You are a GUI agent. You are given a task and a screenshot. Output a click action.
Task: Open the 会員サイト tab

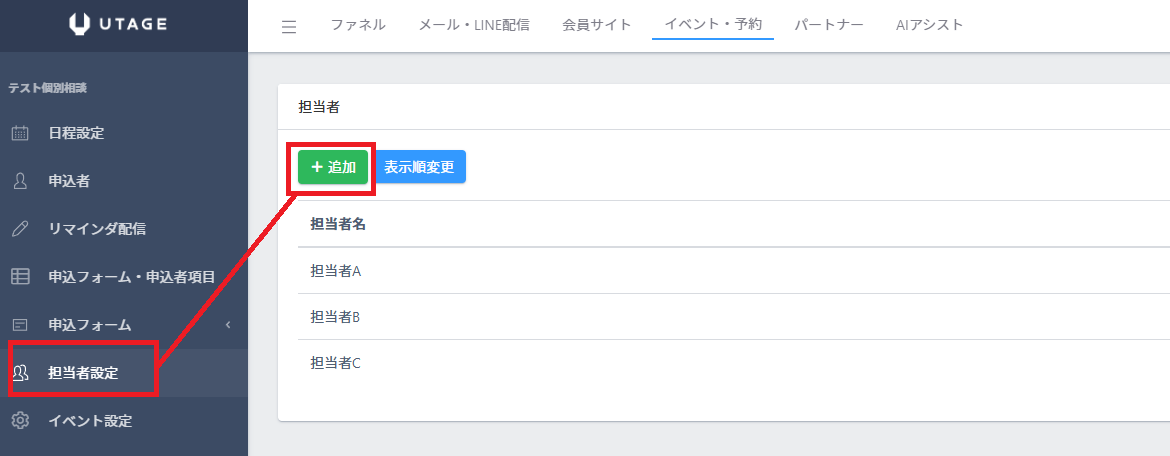[x=597, y=25]
